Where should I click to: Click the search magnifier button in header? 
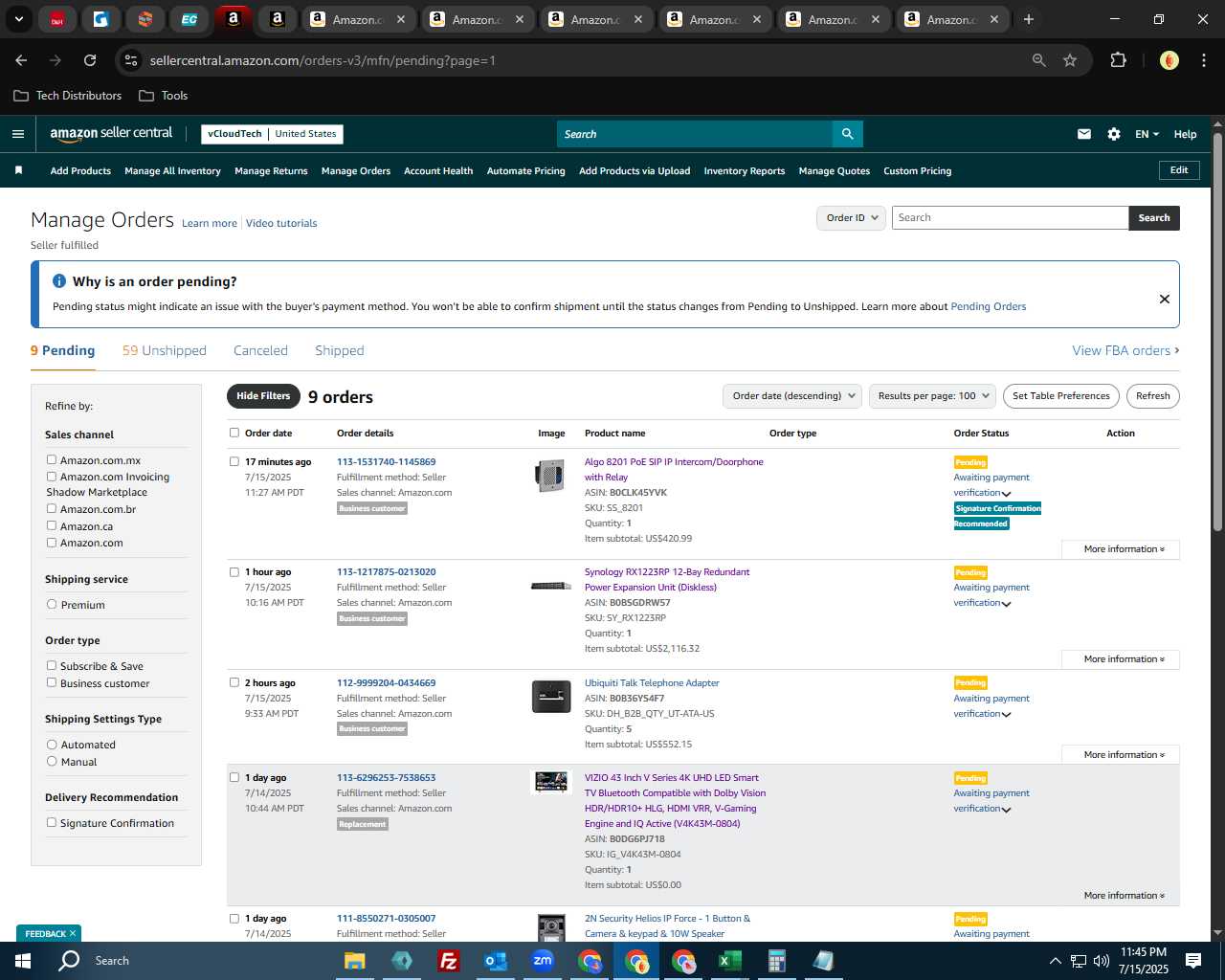847,134
